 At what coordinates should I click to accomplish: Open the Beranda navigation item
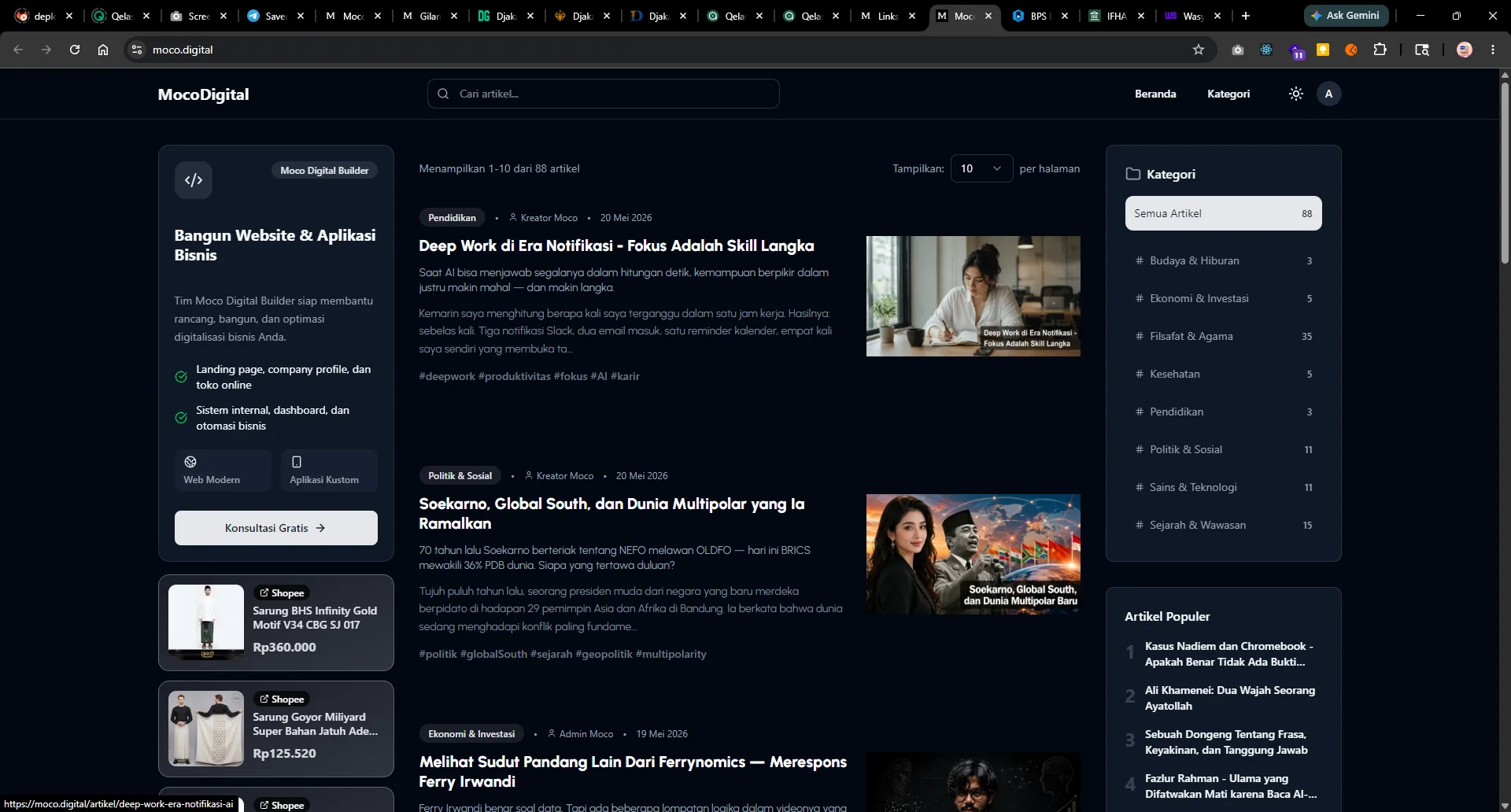click(1155, 94)
